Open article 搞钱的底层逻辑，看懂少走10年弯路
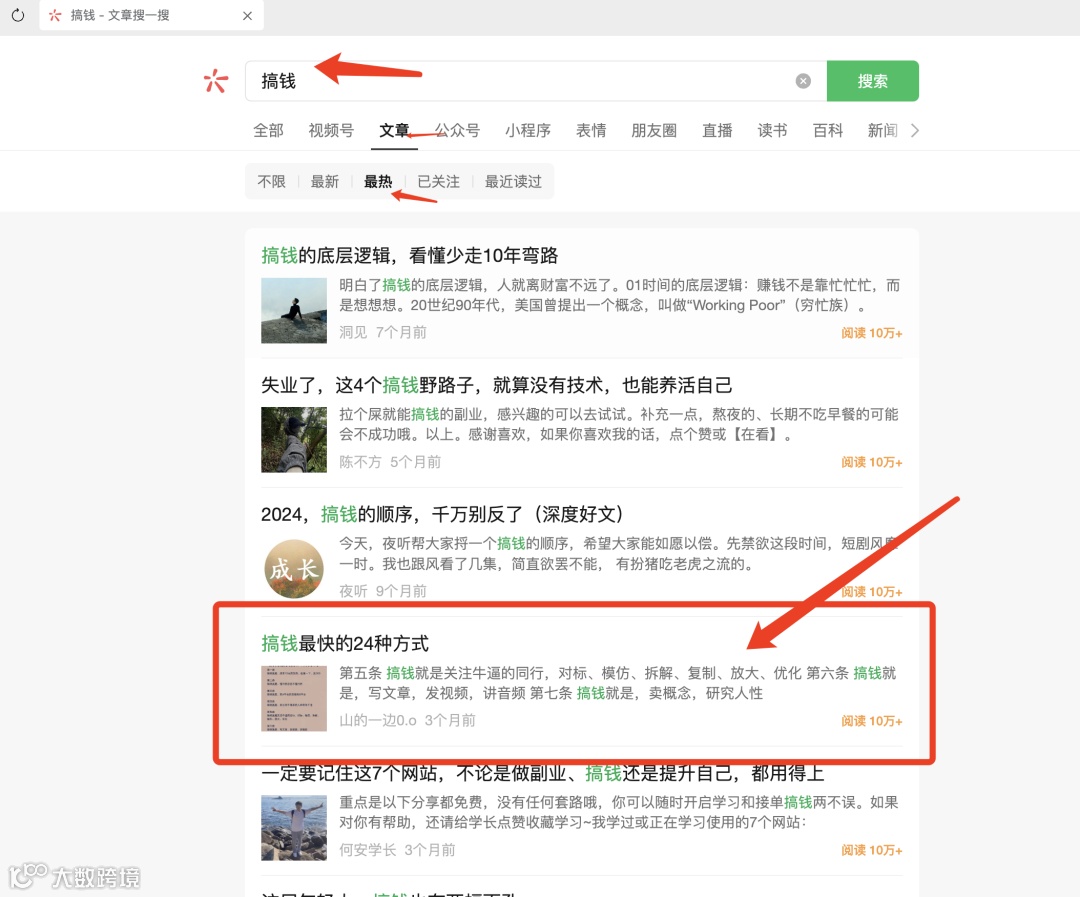The image size is (1080, 897). click(x=409, y=256)
